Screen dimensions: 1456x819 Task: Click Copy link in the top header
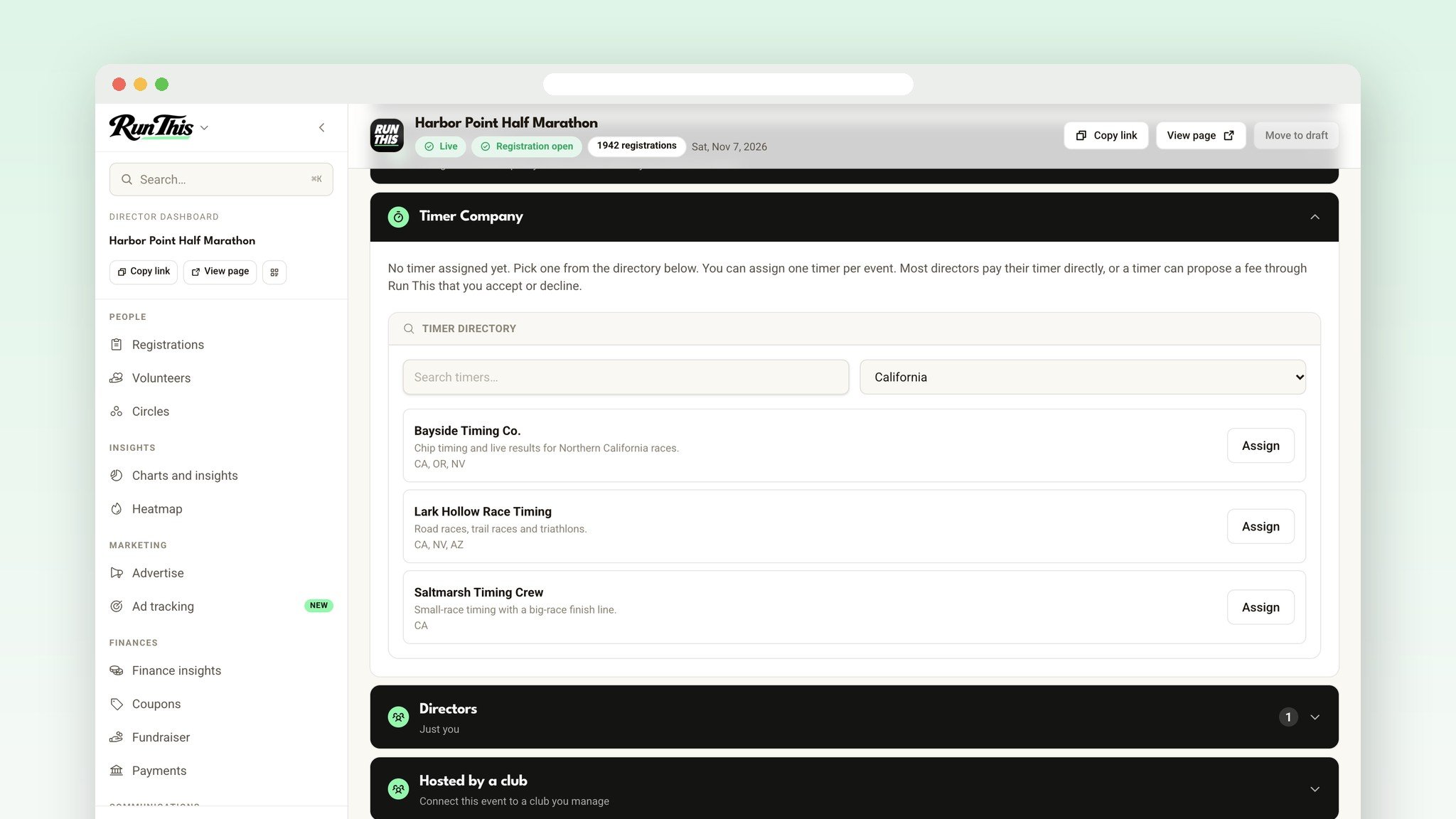point(1106,135)
